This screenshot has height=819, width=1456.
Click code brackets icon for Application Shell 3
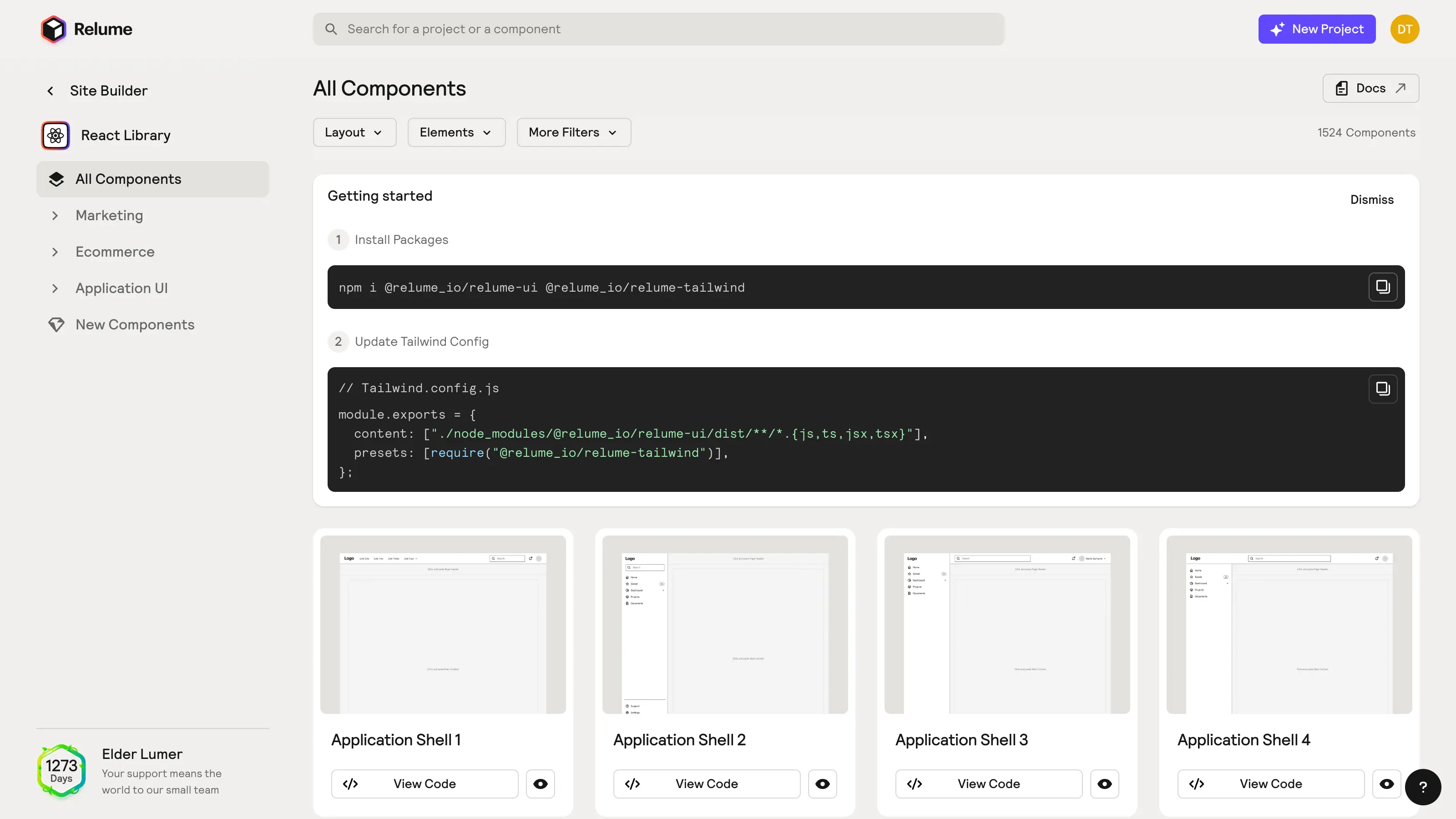coord(915,784)
